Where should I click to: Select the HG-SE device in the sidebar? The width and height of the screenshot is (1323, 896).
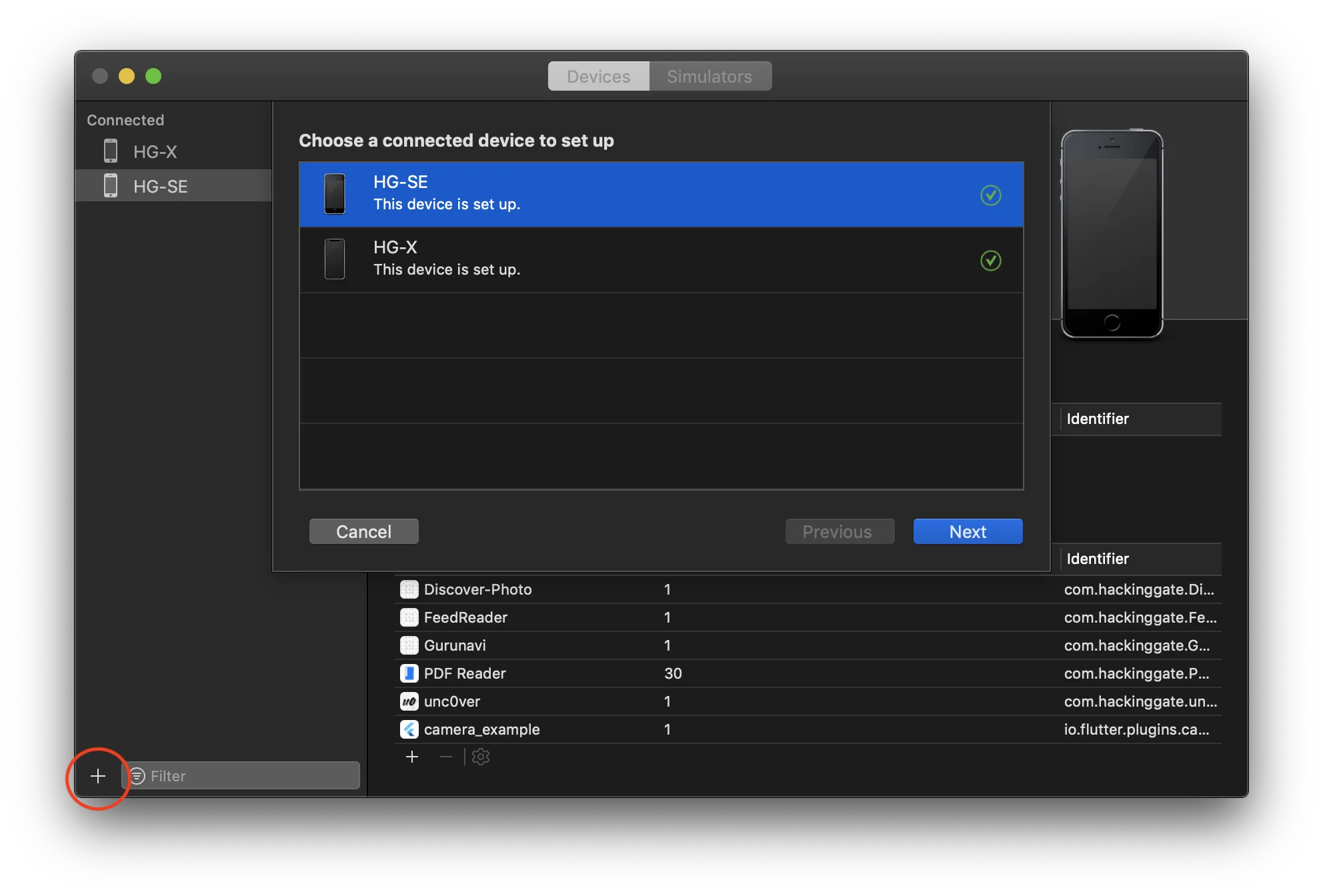coord(159,186)
